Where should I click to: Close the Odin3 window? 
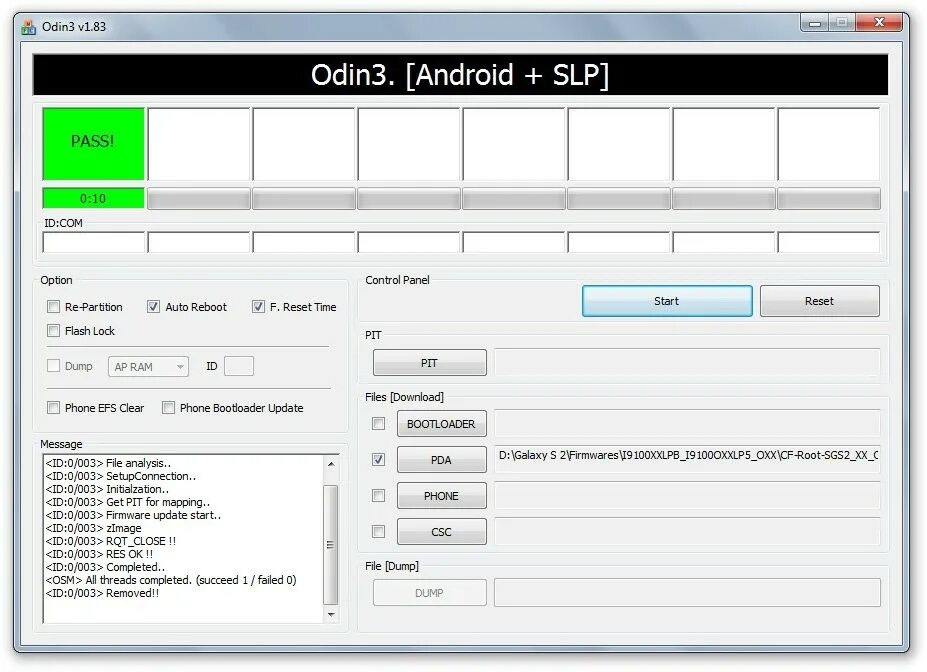[x=880, y=22]
